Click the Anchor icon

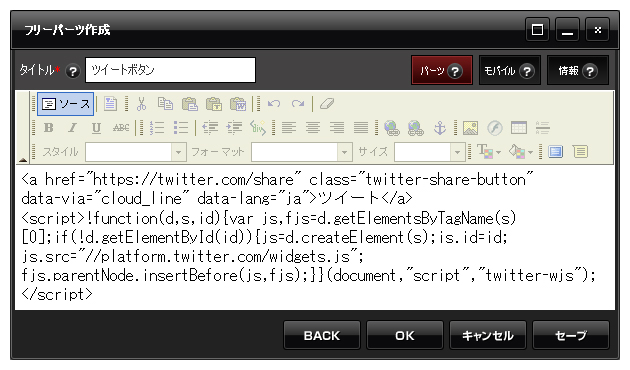point(440,128)
